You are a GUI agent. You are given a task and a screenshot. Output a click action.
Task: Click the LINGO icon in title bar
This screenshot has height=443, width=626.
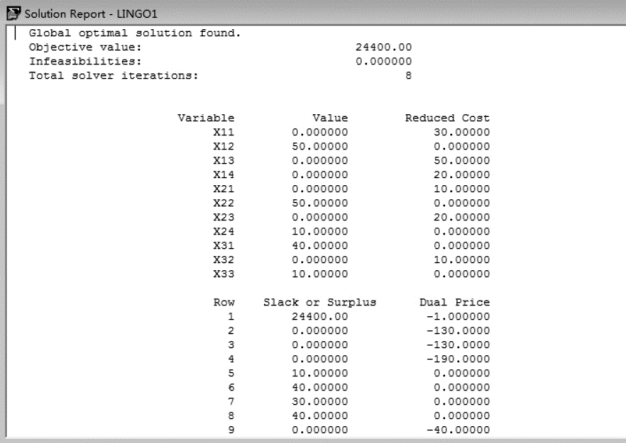tap(10, 9)
